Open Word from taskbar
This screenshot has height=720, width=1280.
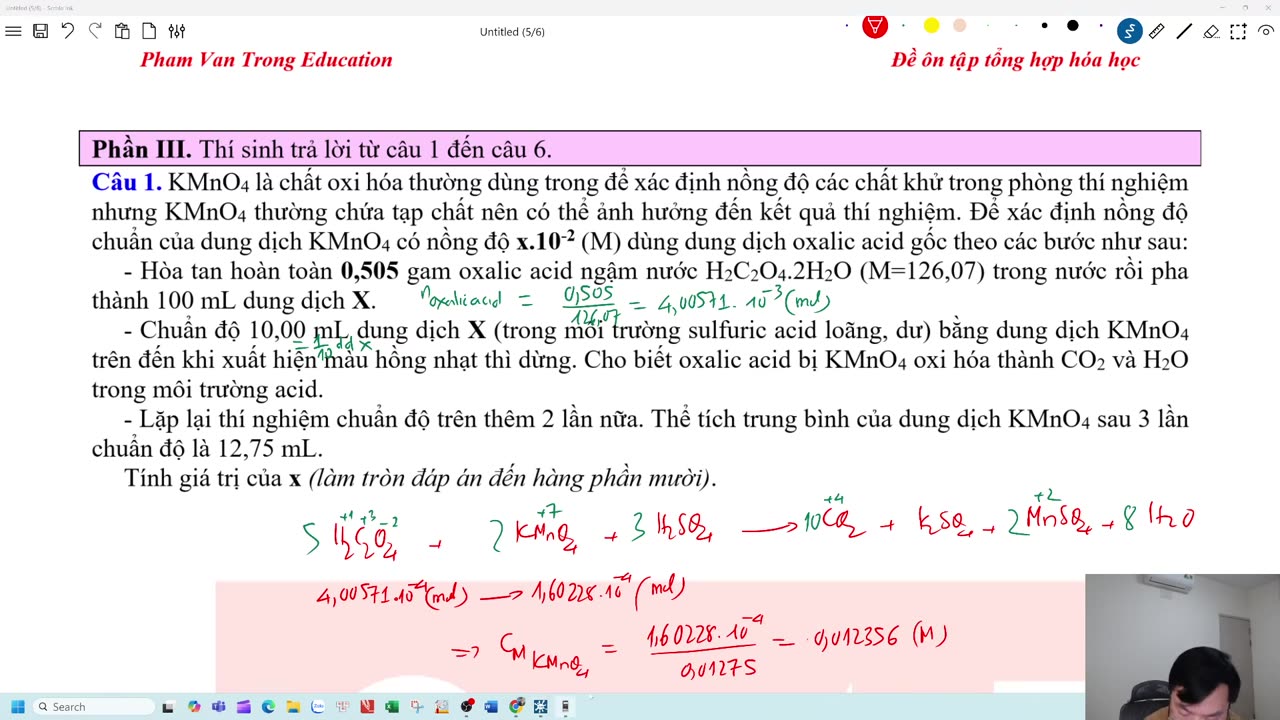[491, 707]
